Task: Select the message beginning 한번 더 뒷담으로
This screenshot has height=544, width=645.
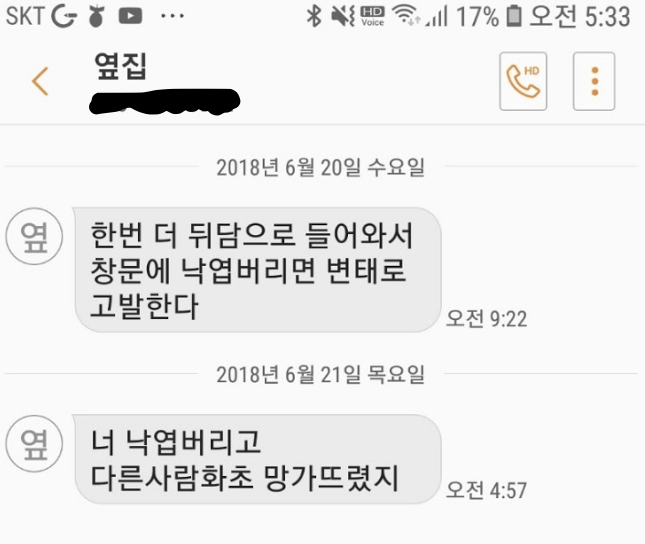Action: click(x=258, y=270)
